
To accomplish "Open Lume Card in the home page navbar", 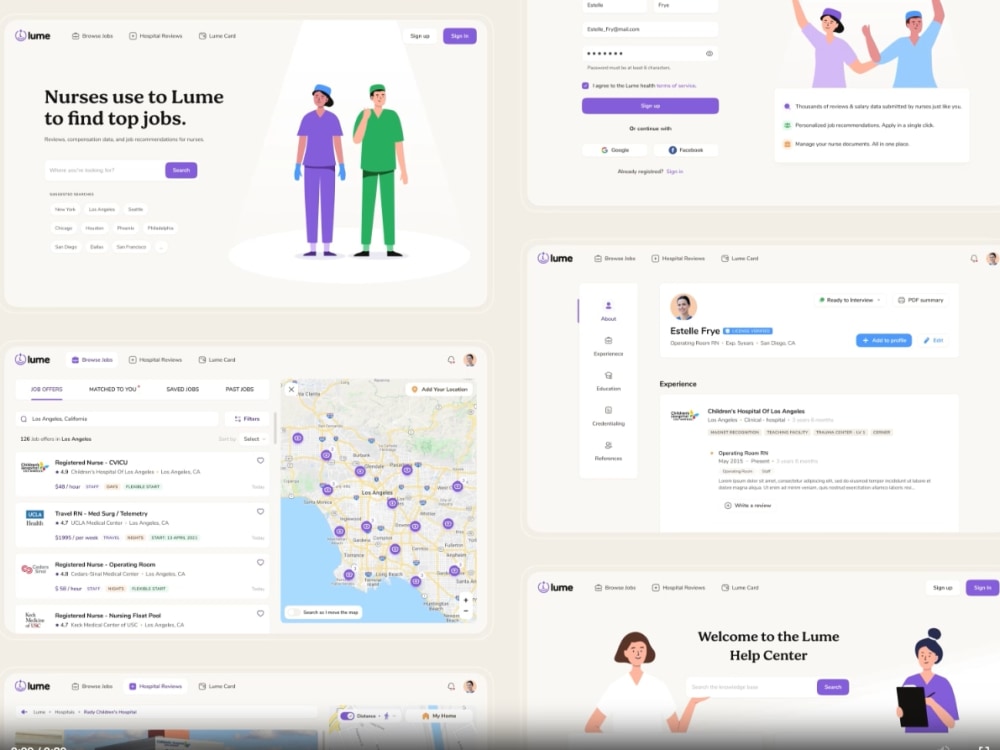I will [x=217, y=36].
